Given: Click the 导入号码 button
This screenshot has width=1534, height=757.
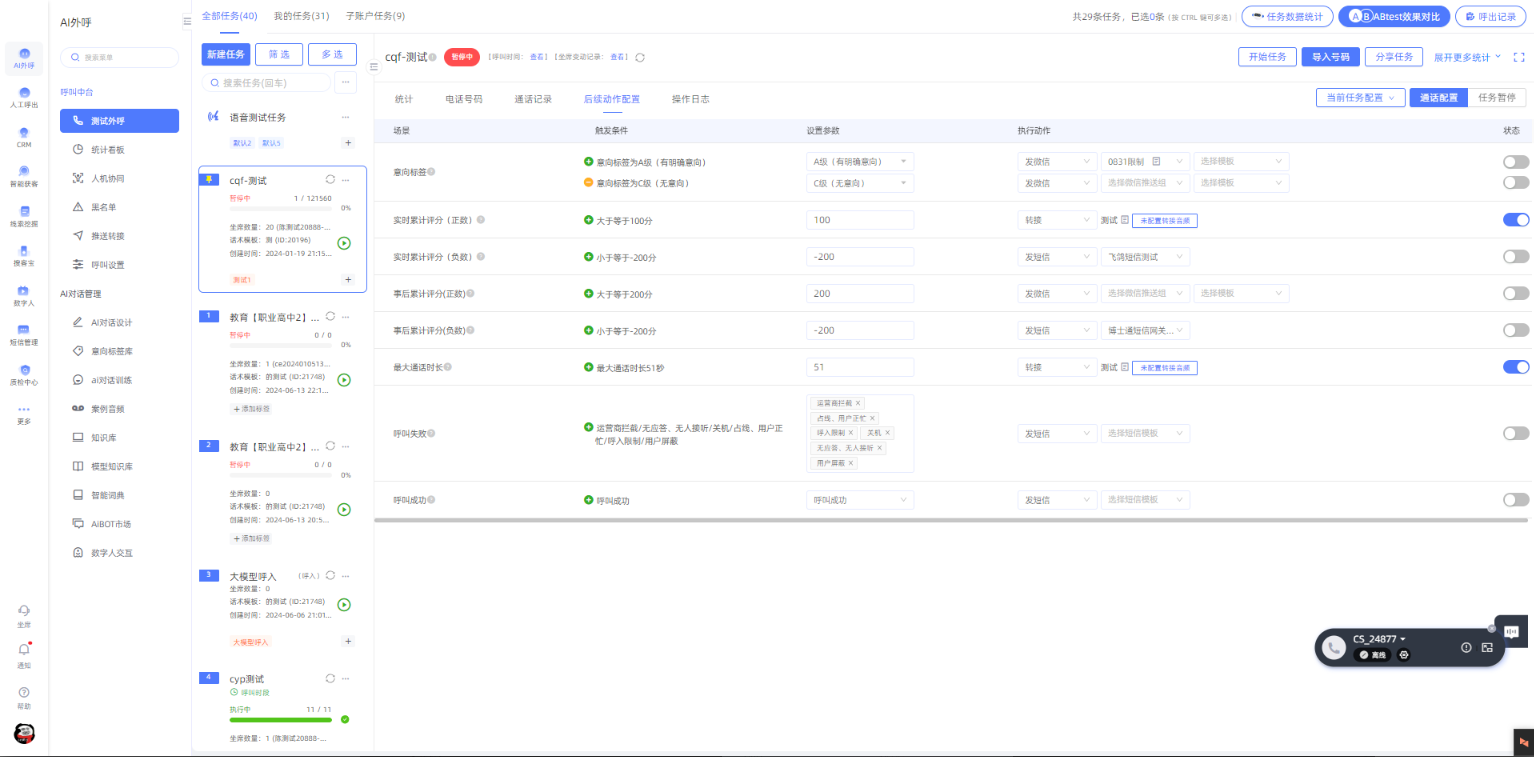Looking at the screenshot, I should [x=1330, y=57].
